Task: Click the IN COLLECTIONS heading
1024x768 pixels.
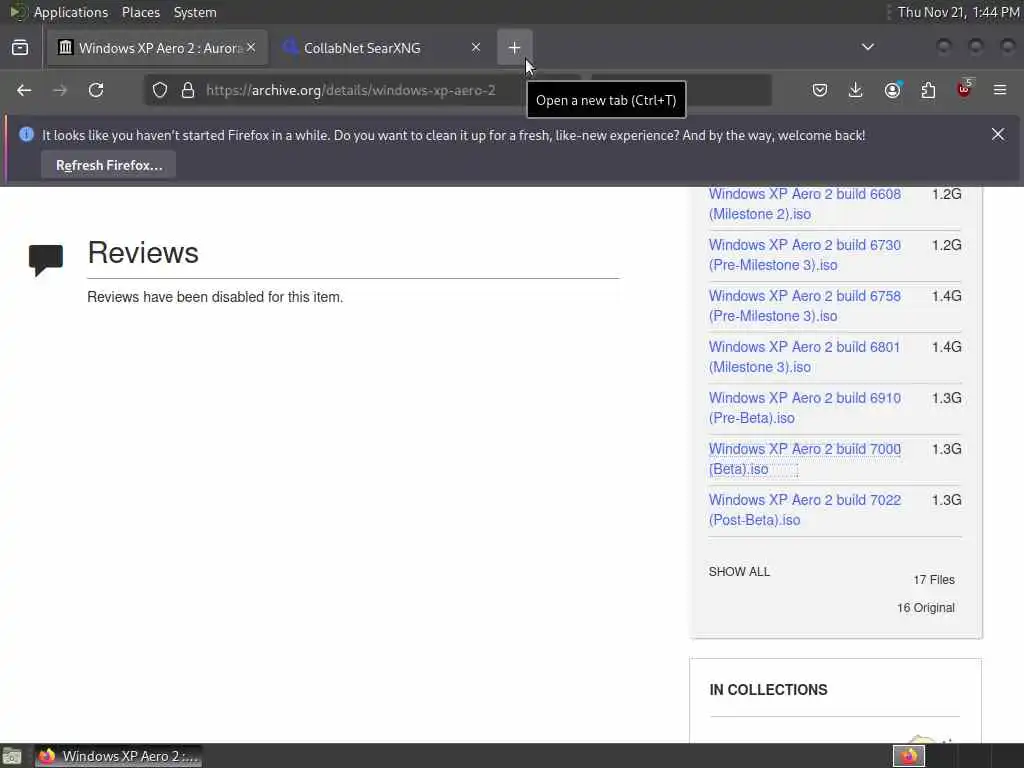Action: [768, 690]
